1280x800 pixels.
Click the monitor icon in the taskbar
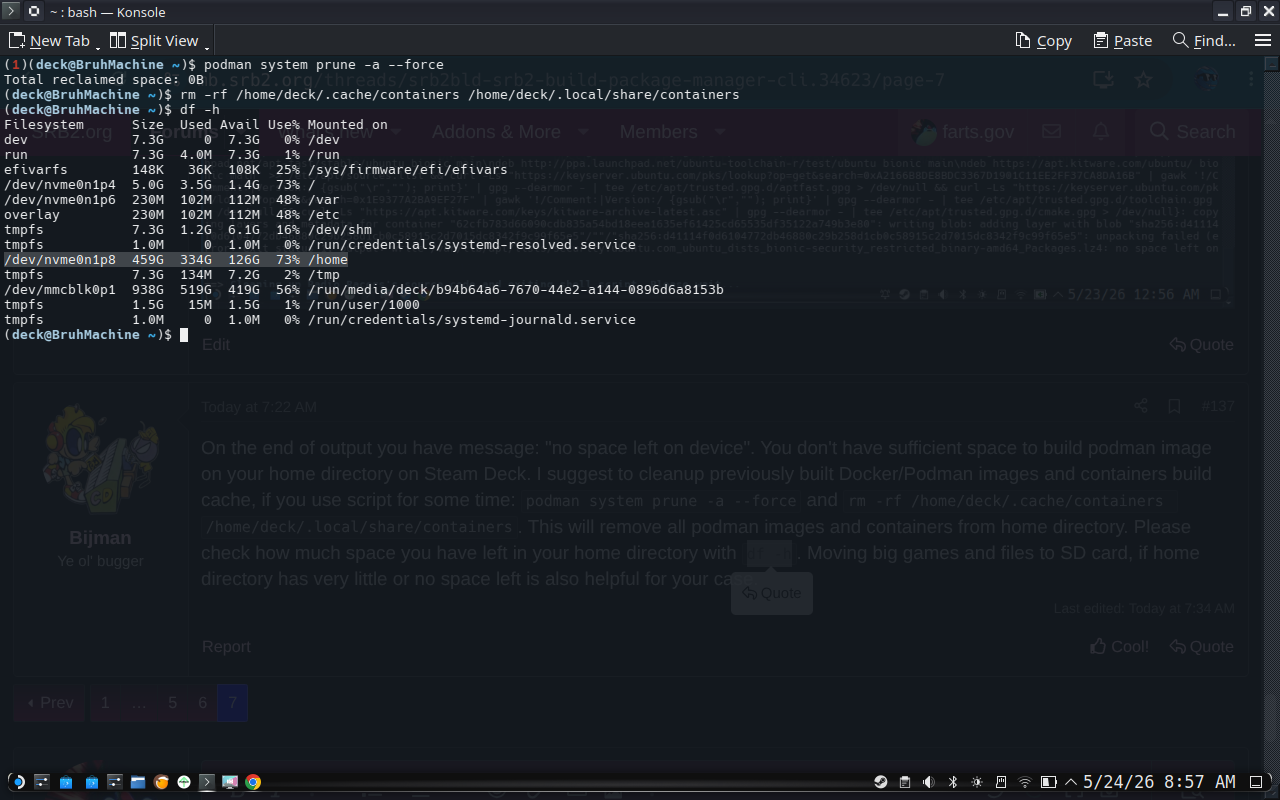tap(230, 782)
